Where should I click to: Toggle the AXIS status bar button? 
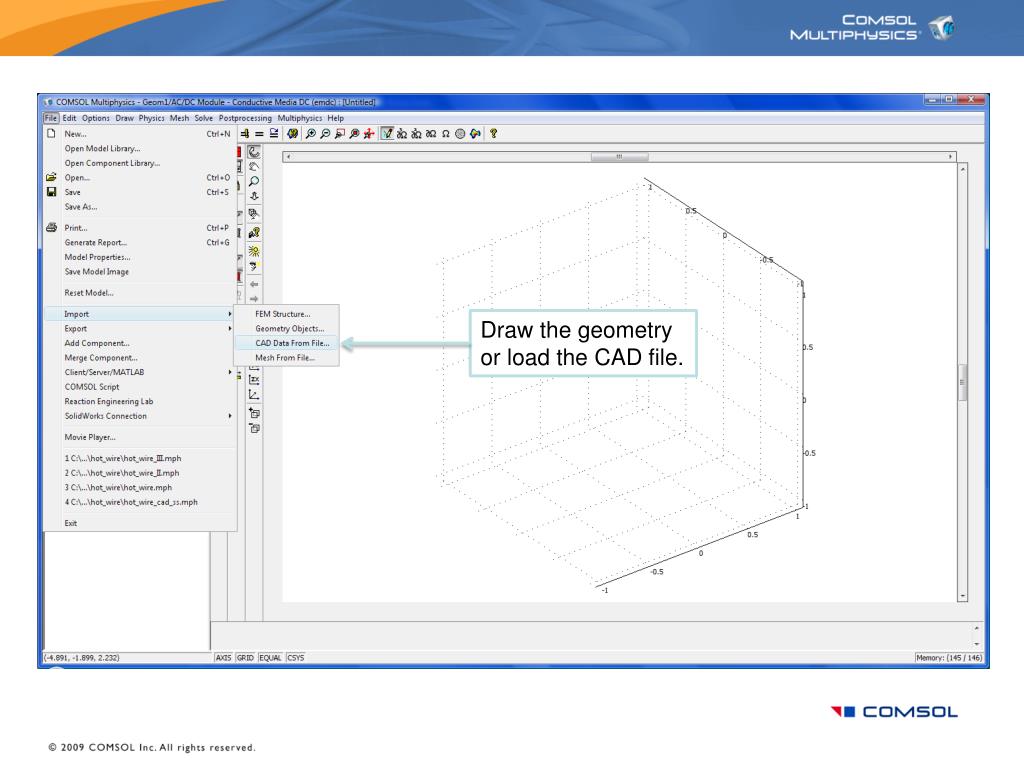[223, 658]
